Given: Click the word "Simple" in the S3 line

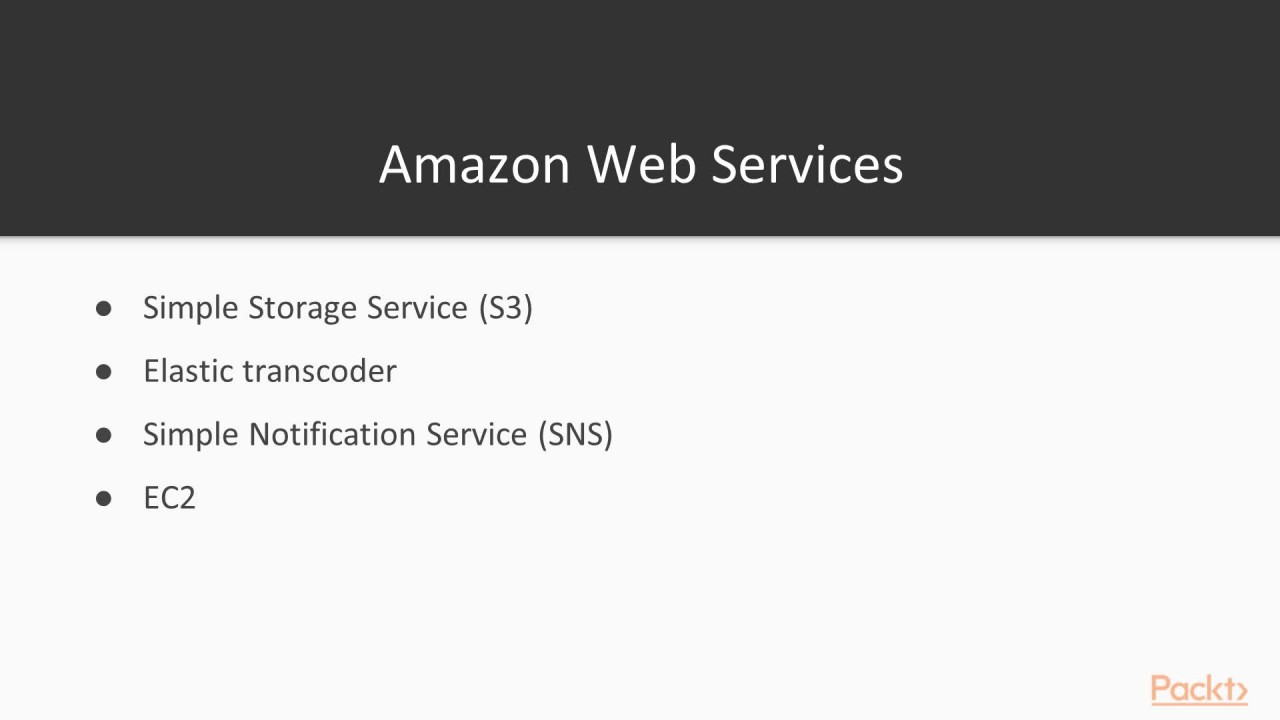Looking at the screenshot, I should click(191, 308).
